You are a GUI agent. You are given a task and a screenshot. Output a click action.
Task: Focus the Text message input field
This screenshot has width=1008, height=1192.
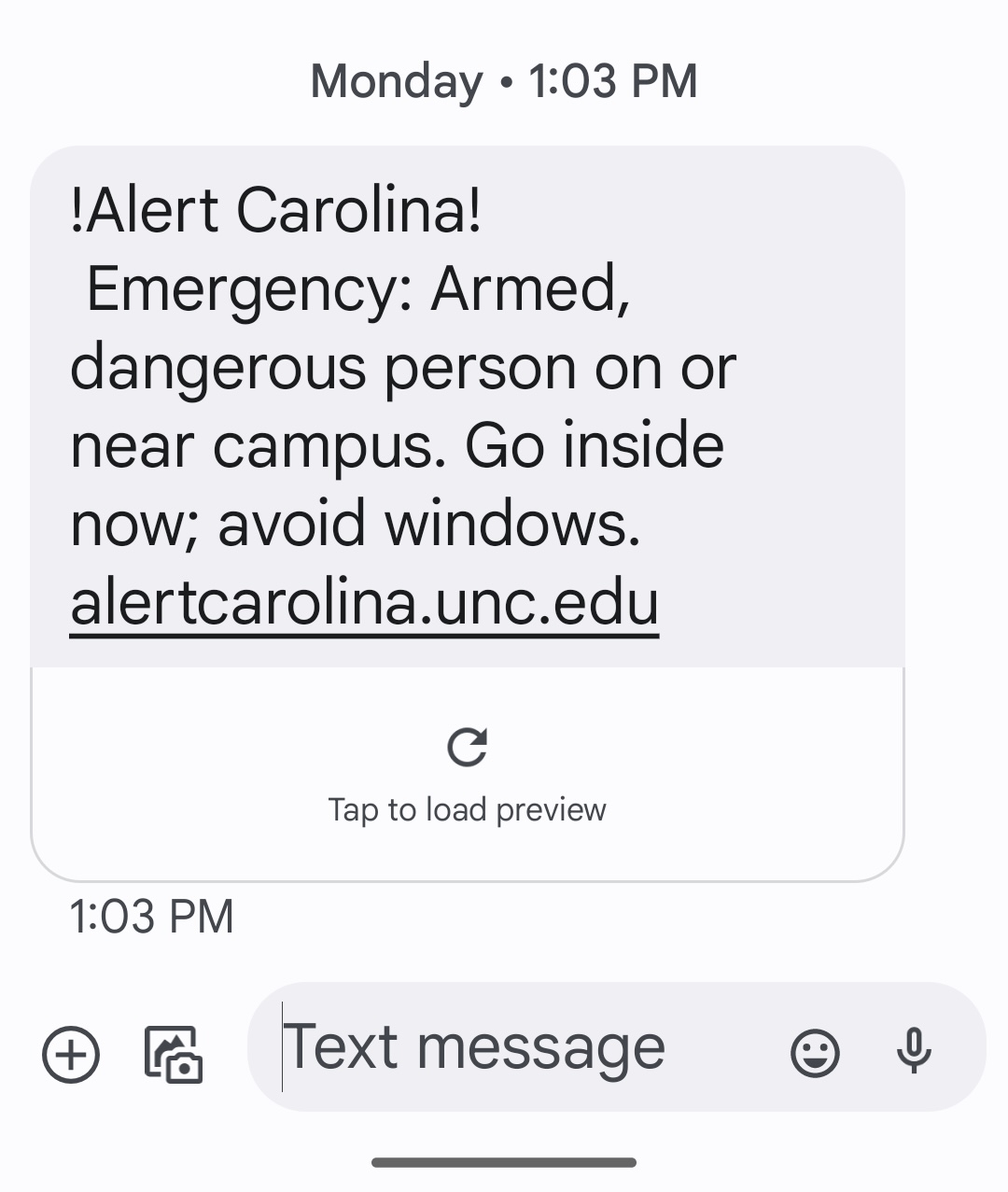616,1046
